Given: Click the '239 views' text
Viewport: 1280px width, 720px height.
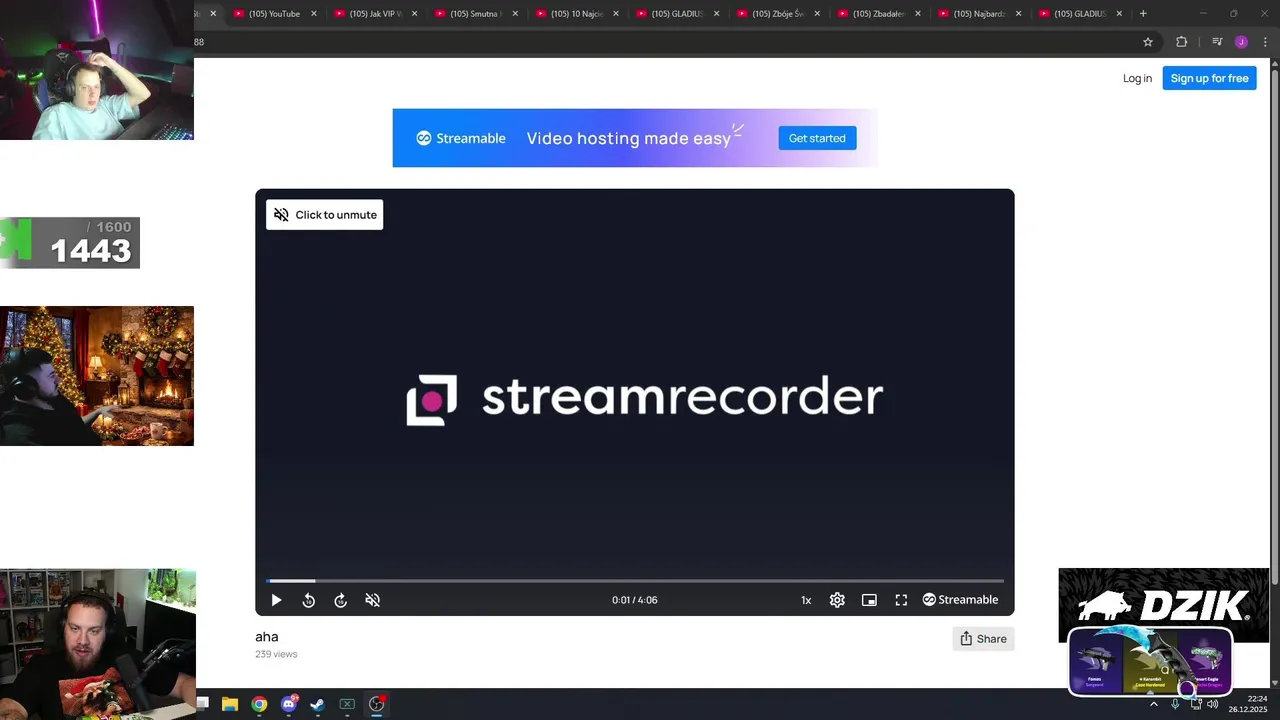Looking at the screenshot, I should click(x=276, y=654).
